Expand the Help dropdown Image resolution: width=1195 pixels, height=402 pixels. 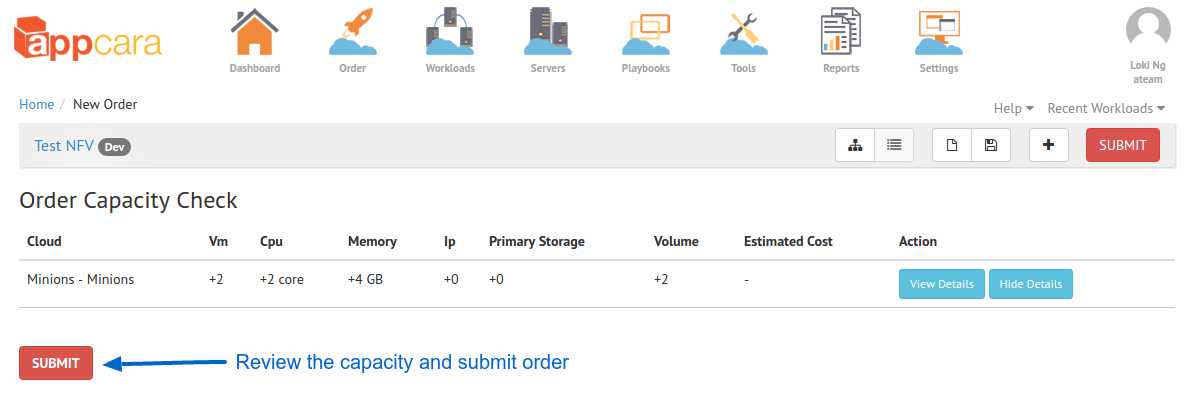click(x=1014, y=108)
